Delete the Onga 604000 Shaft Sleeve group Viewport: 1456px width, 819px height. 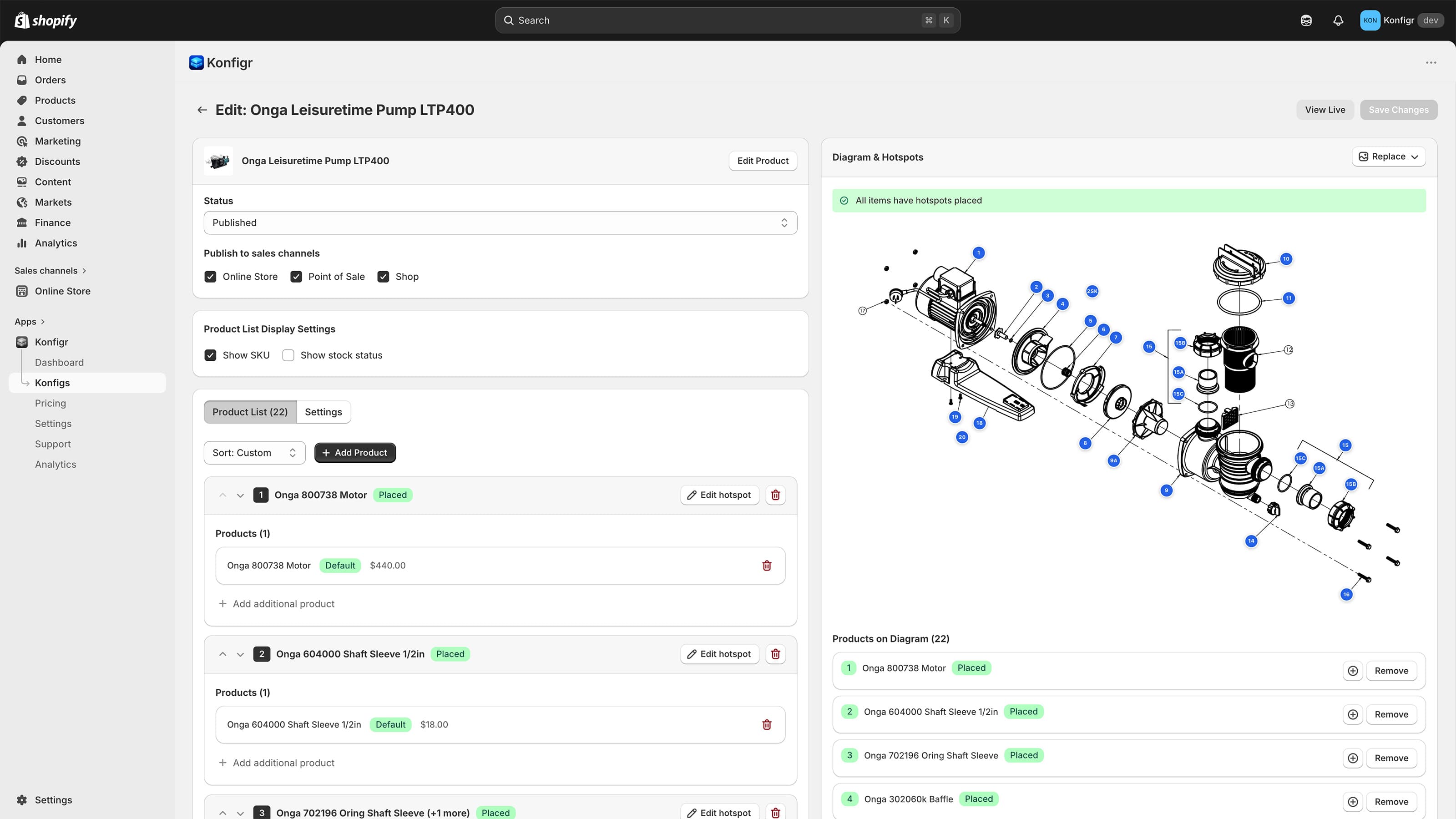(775, 654)
